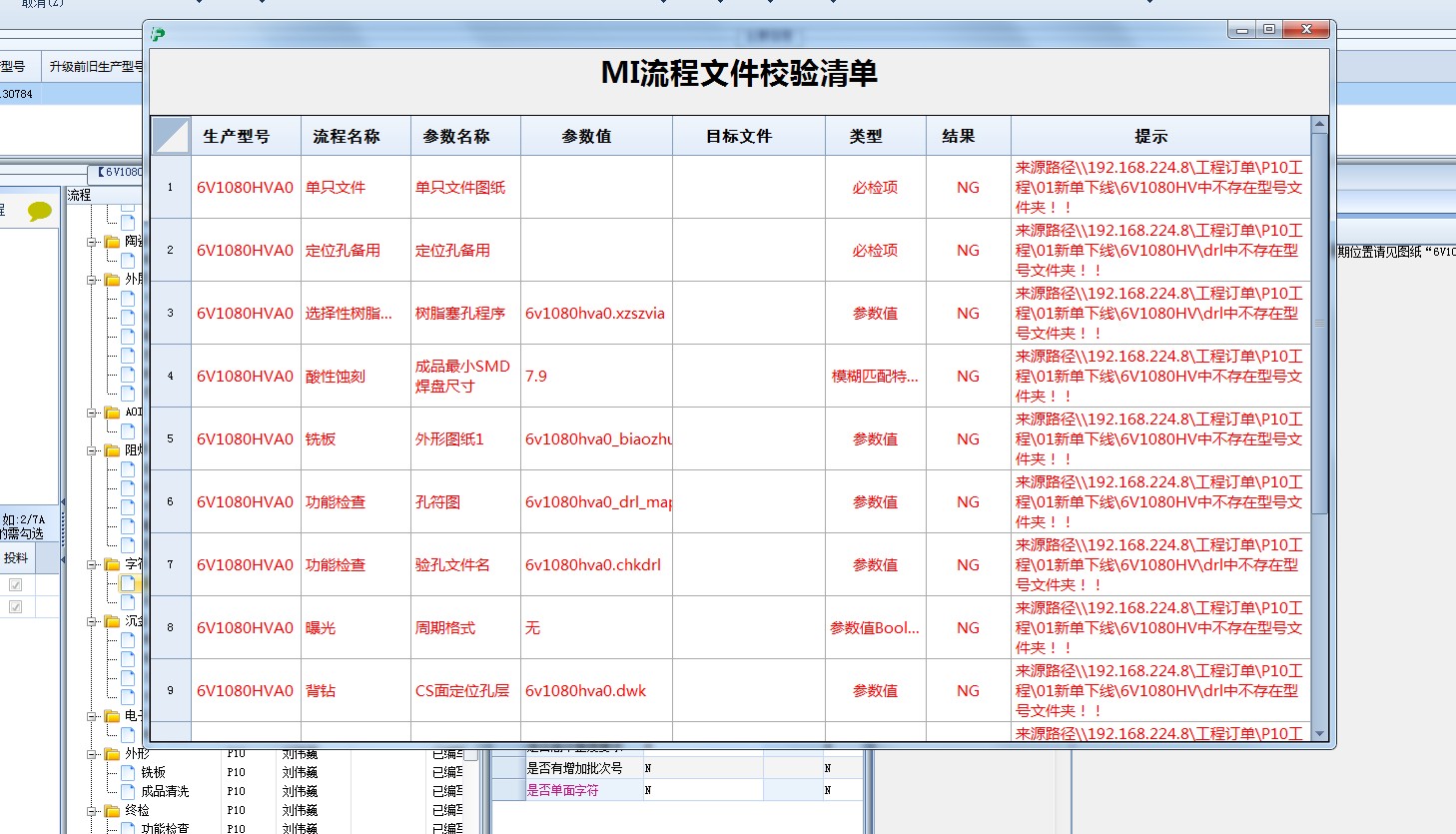Click the dialog's green title bar icon
This screenshot has width=1456, height=834.
point(158,34)
